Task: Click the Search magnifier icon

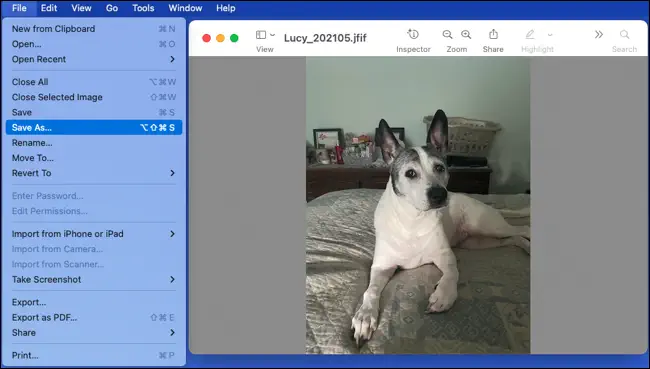Action: pos(624,34)
